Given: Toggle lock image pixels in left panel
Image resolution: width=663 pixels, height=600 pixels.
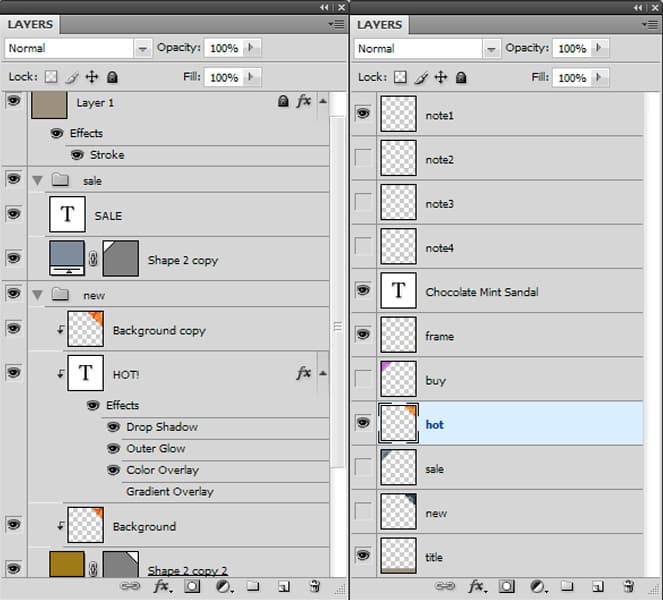Looking at the screenshot, I should (72, 77).
